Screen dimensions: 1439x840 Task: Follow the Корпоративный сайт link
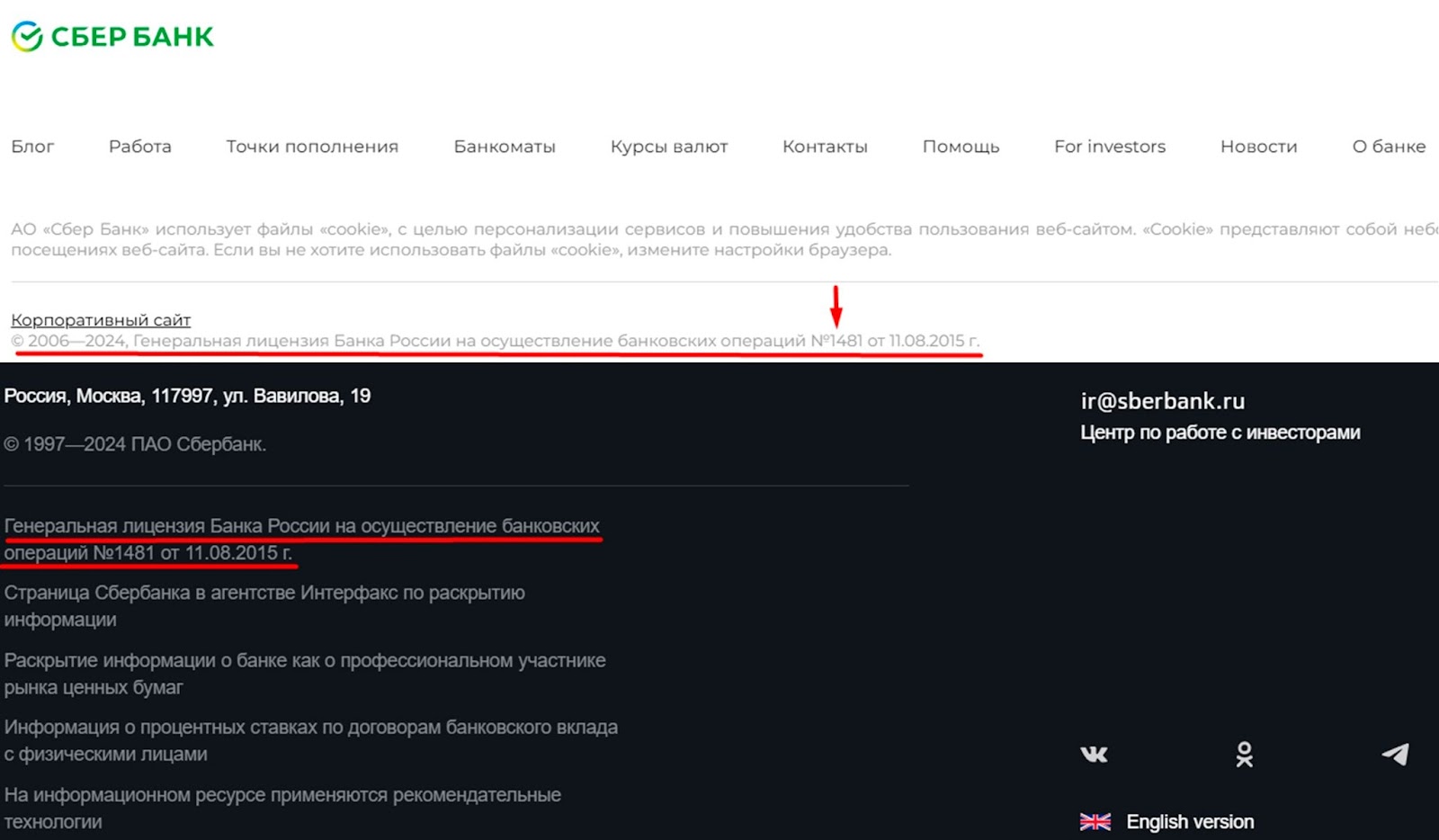click(x=101, y=320)
